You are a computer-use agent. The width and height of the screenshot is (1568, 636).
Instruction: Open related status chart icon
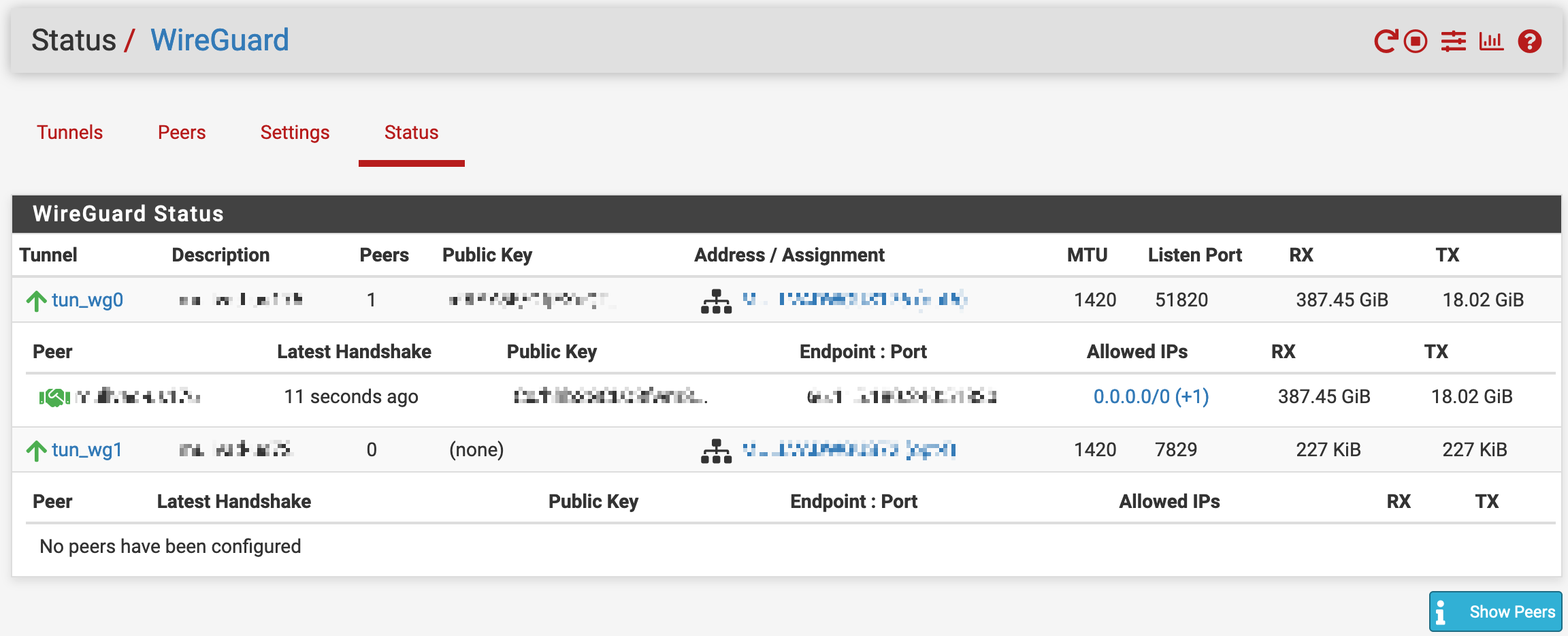pyautogui.click(x=1490, y=42)
